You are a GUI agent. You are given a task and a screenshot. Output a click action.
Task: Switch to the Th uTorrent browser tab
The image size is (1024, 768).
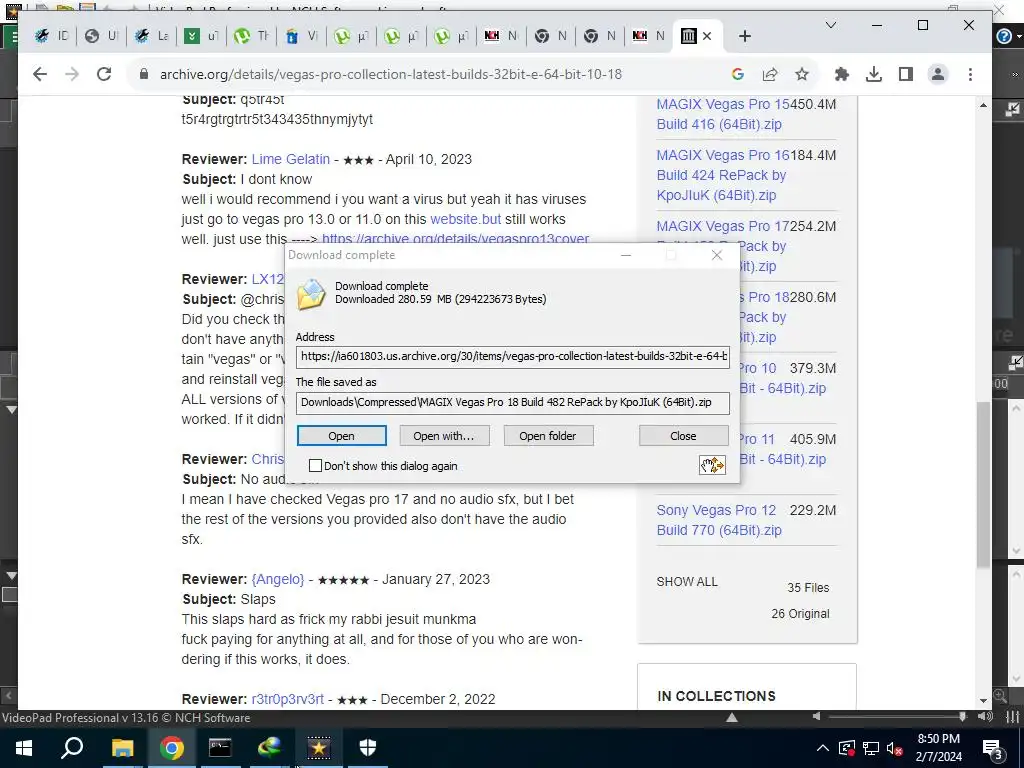[251, 36]
